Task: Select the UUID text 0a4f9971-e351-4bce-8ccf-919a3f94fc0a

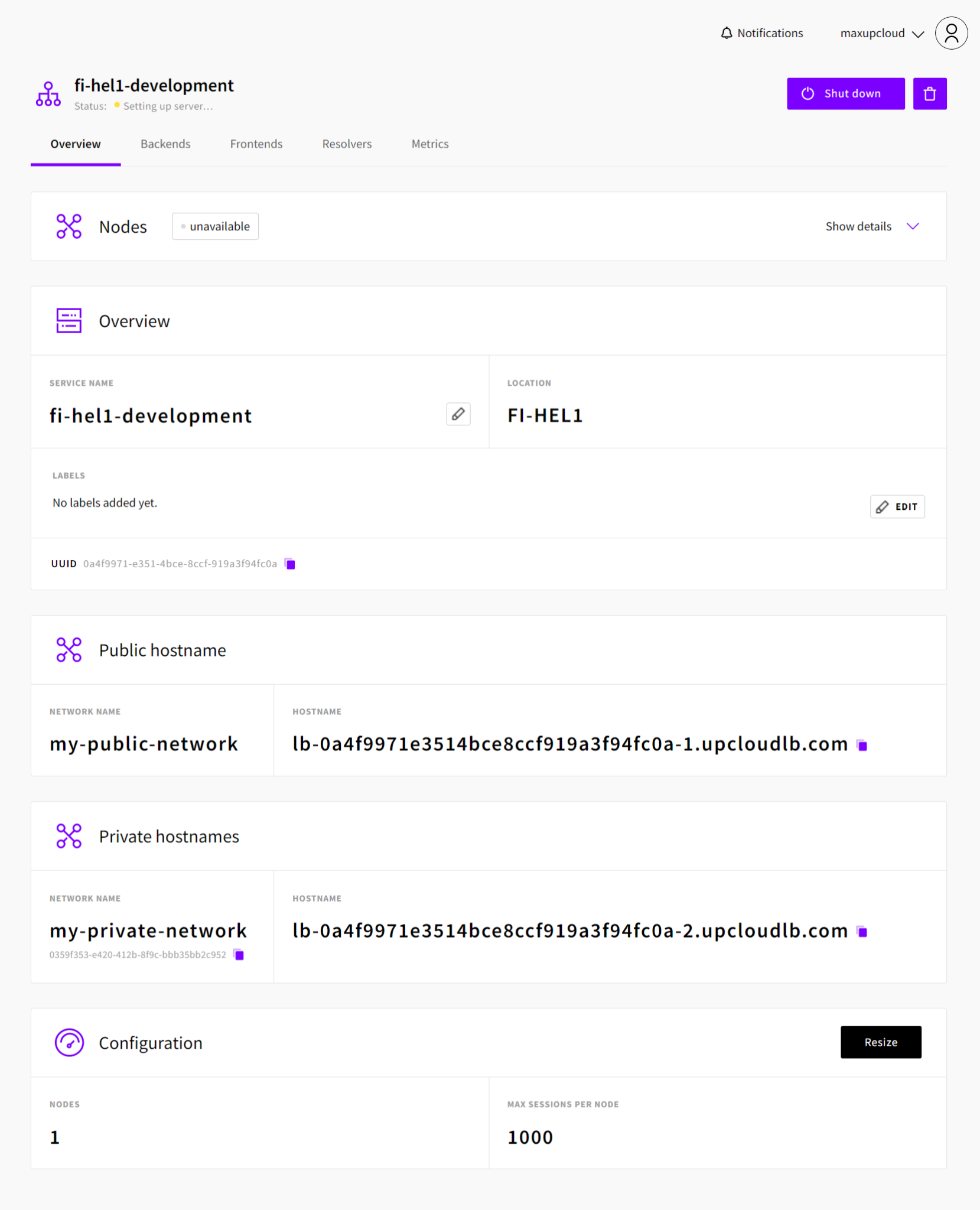Action: point(180,564)
